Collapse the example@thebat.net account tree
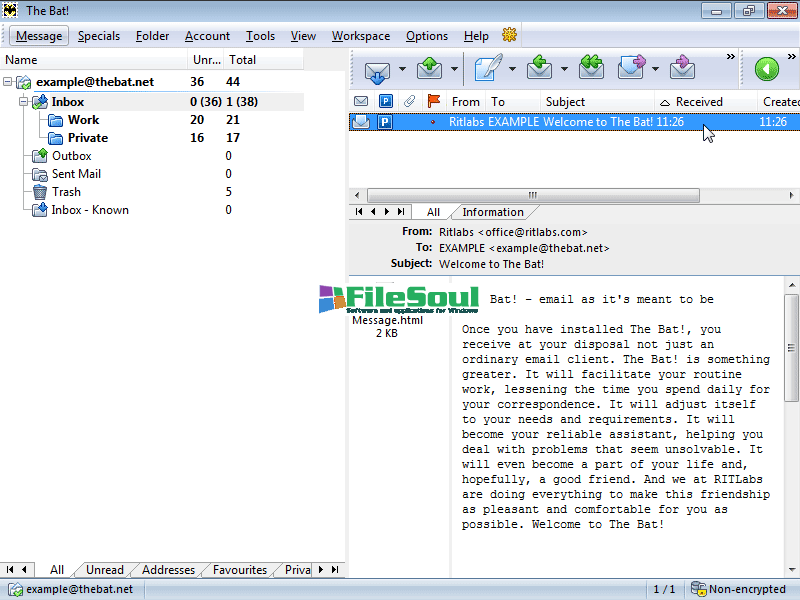This screenshot has width=800, height=600. [9, 82]
